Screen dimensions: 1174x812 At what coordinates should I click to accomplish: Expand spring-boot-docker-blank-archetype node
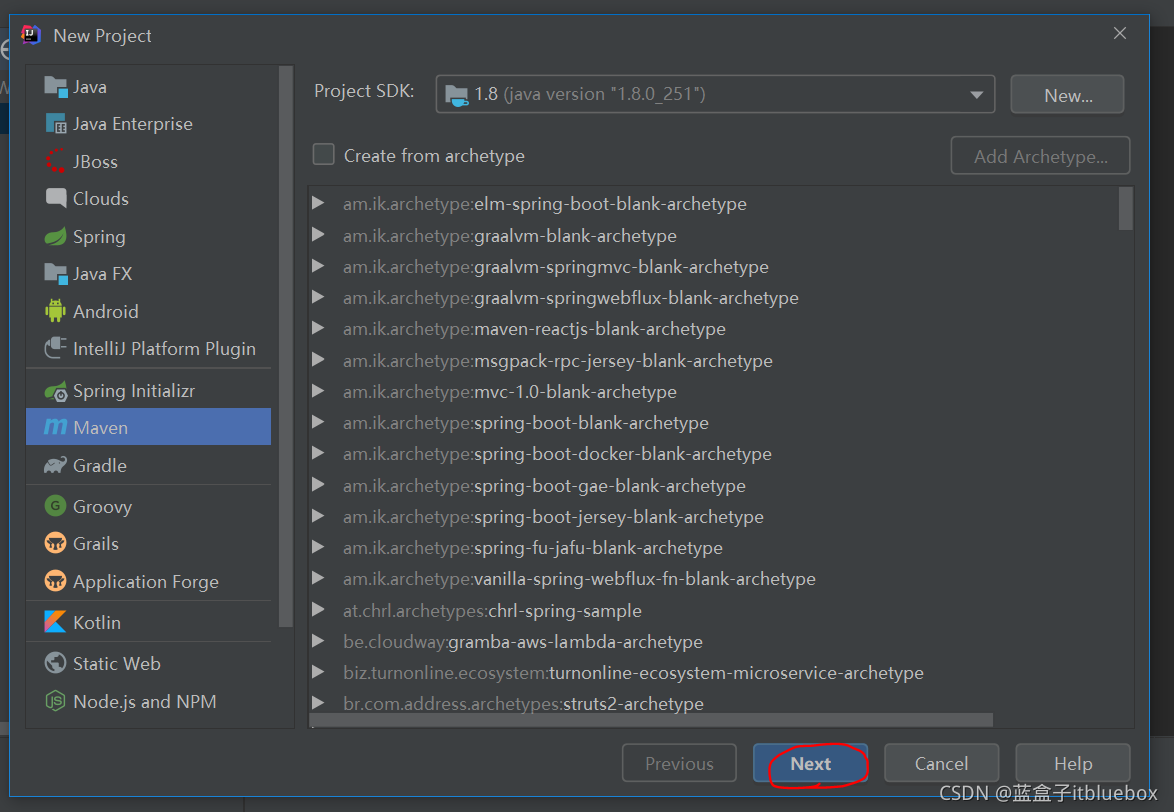click(318, 454)
